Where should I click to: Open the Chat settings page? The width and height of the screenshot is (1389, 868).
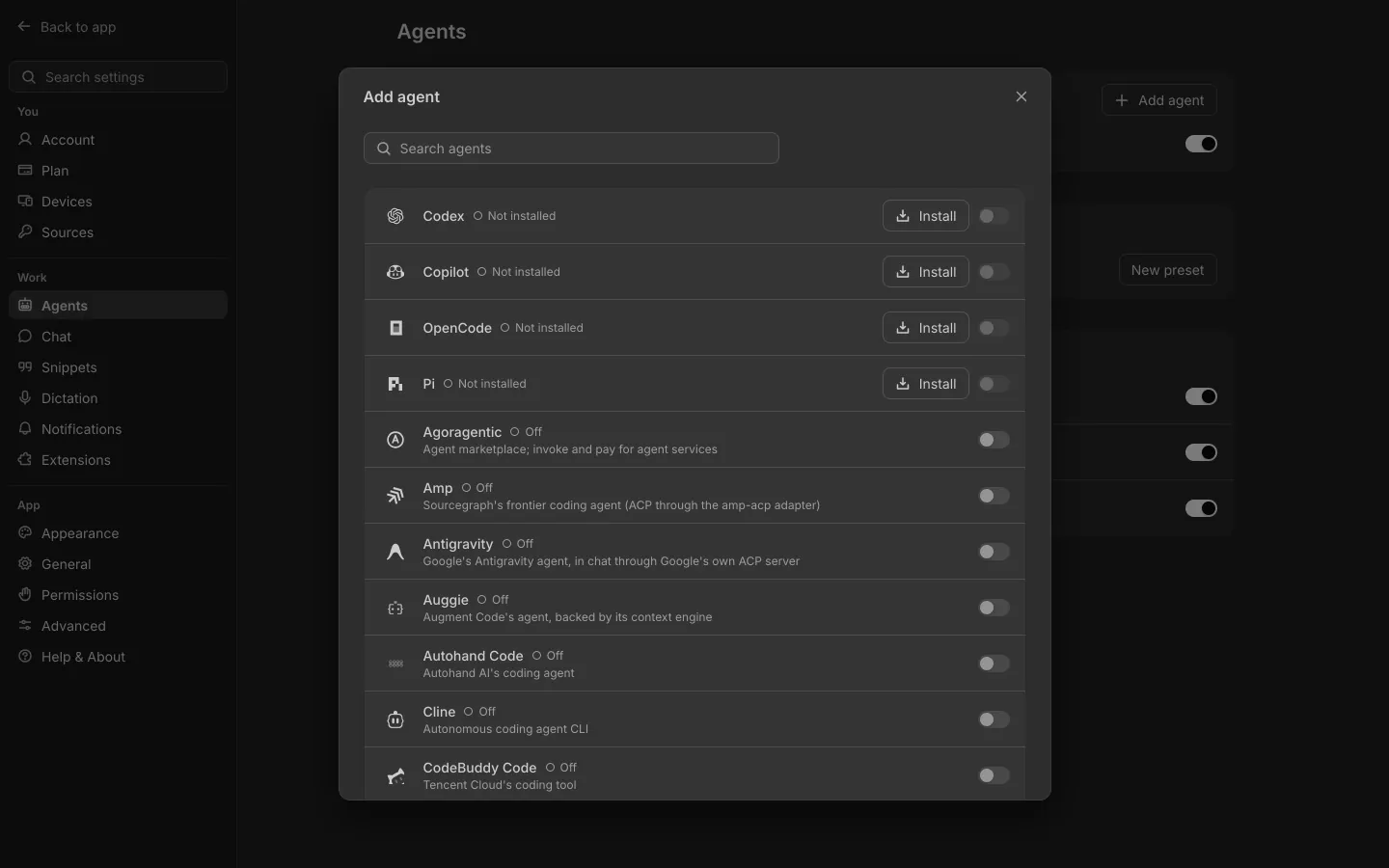point(118,337)
